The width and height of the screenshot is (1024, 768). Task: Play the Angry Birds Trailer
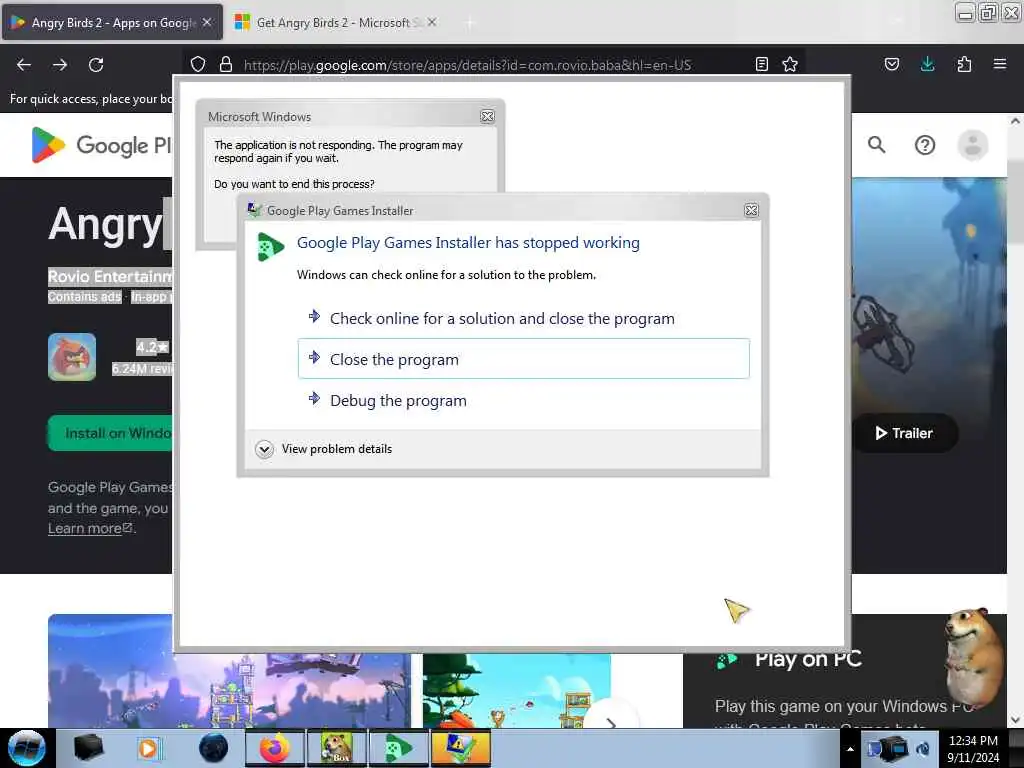(904, 433)
